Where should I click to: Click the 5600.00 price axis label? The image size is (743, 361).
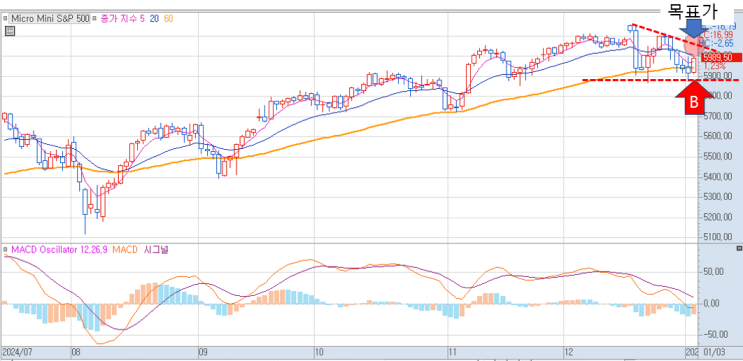(719, 136)
